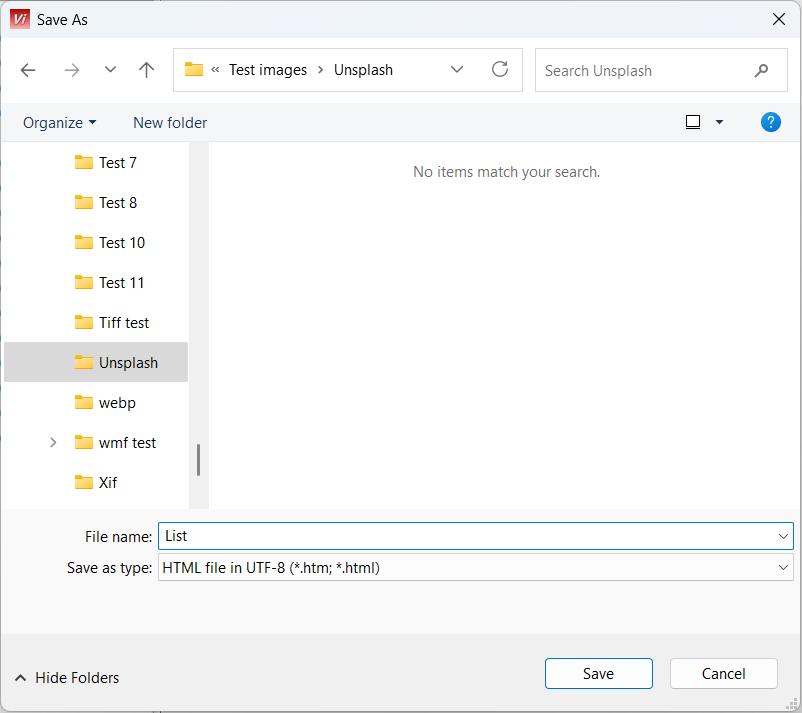This screenshot has height=713, width=802.
Task: Open the Organize menu
Action: (60, 122)
